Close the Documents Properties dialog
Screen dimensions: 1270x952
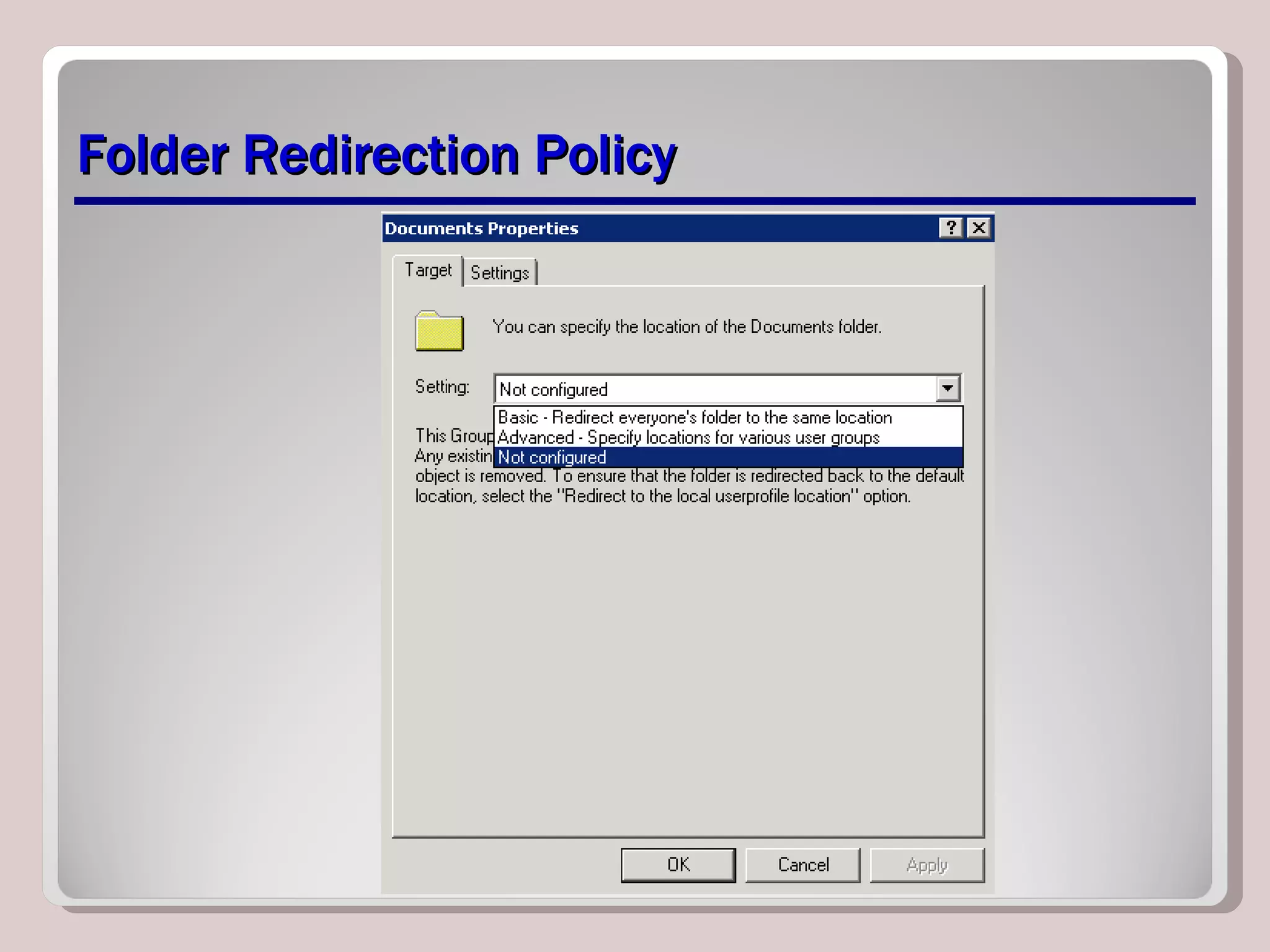coord(979,228)
